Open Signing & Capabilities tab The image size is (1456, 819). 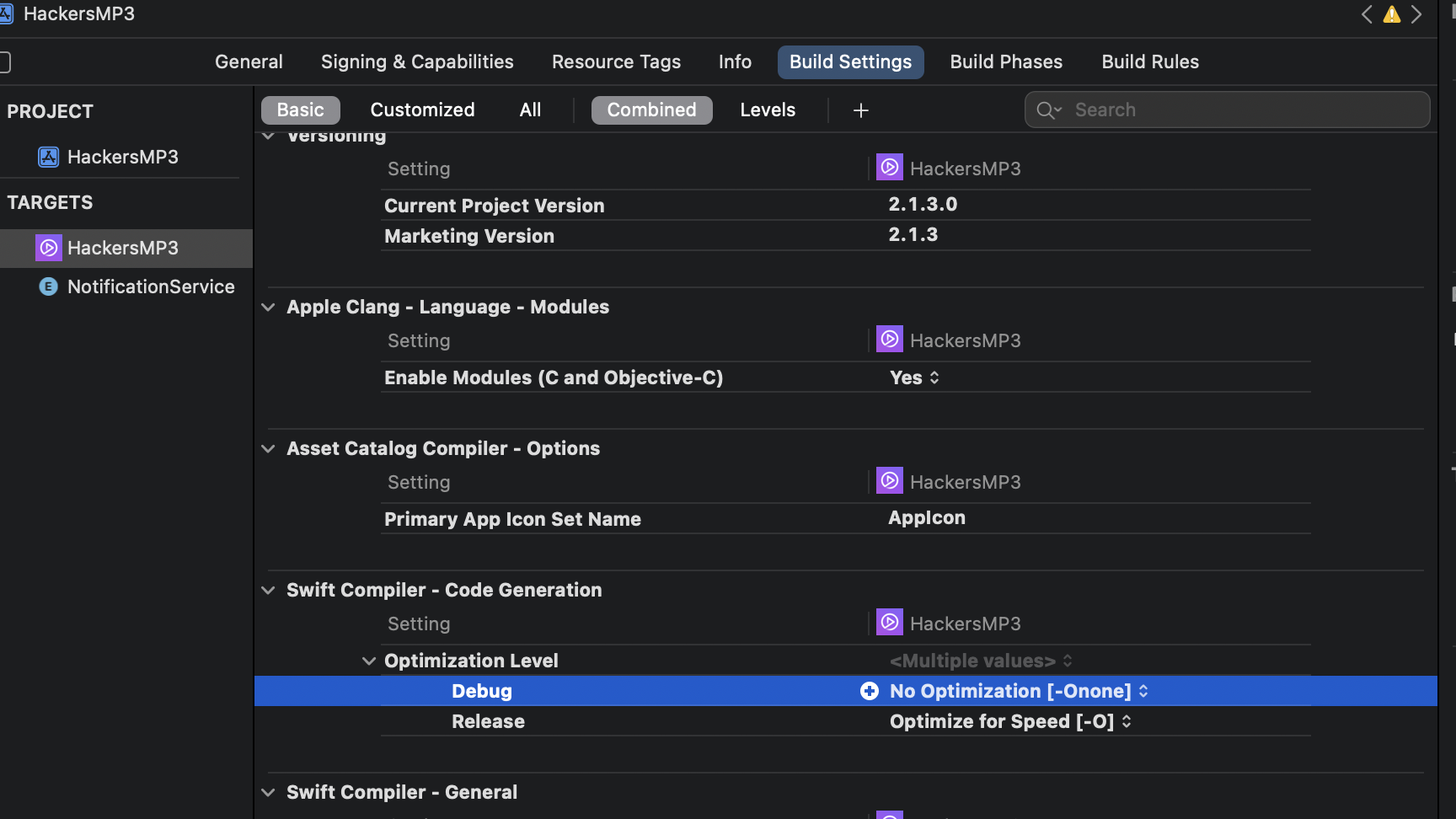[417, 62]
